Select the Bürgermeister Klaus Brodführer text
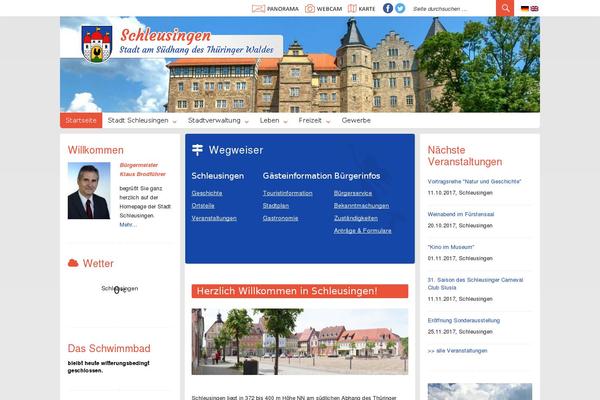The height and width of the screenshot is (400, 600). 142,170
